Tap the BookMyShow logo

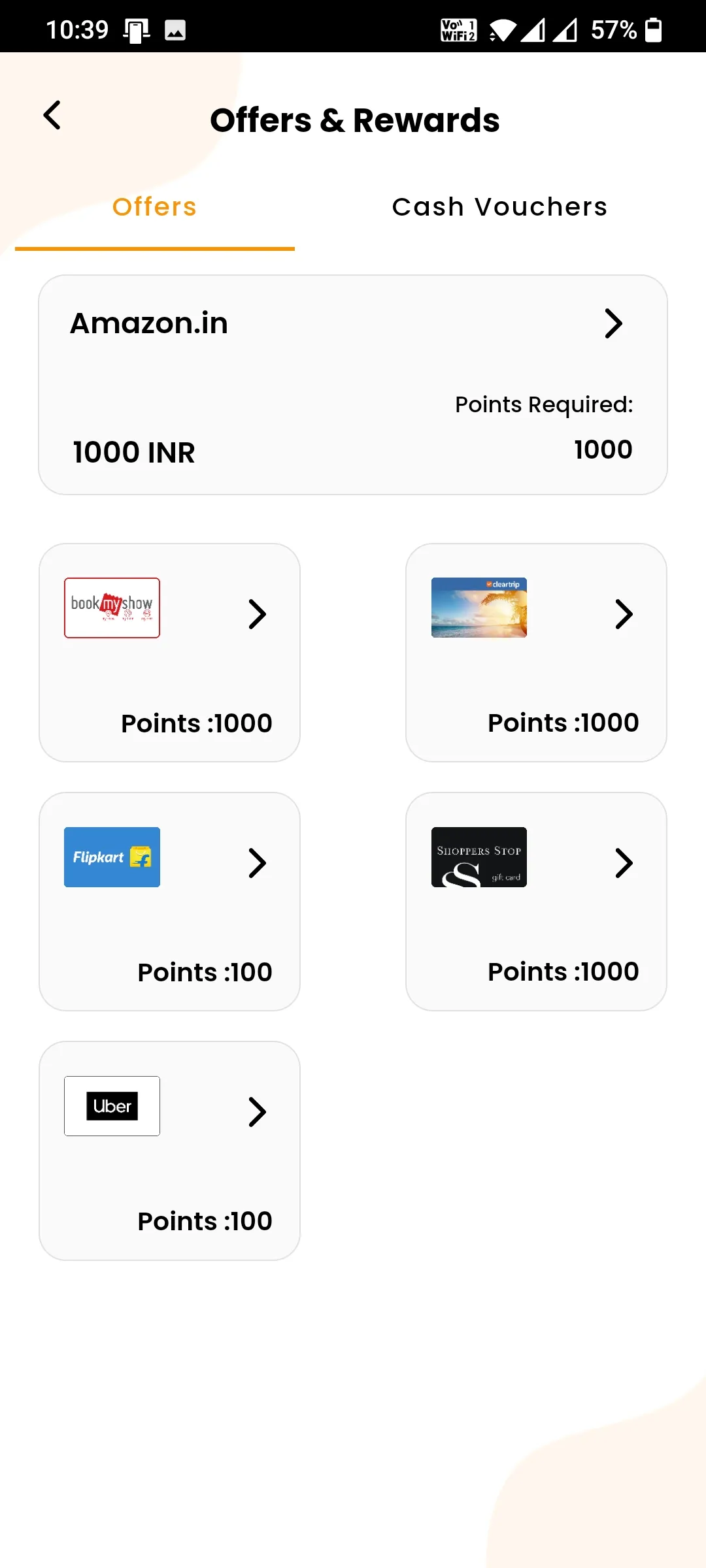pyautogui.click(x=112, y=608)
